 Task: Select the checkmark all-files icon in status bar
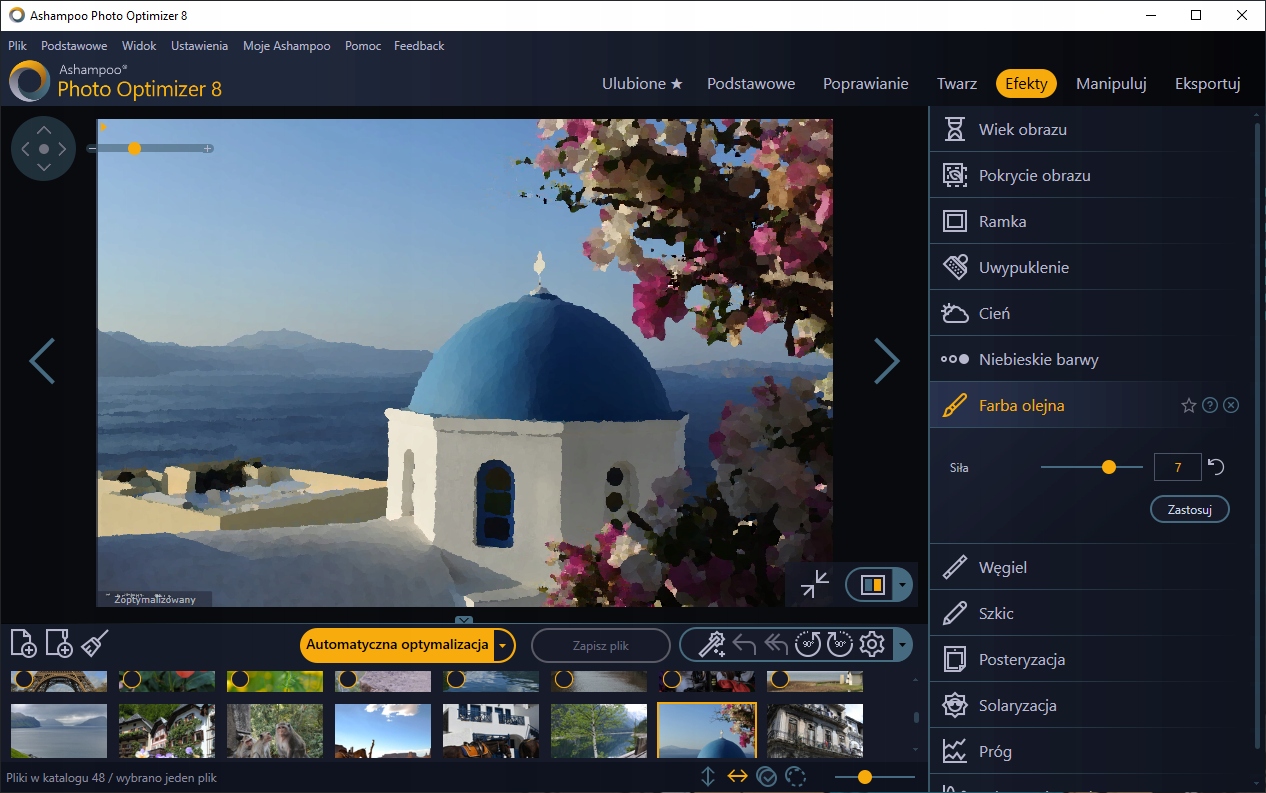tap(767, 777)
